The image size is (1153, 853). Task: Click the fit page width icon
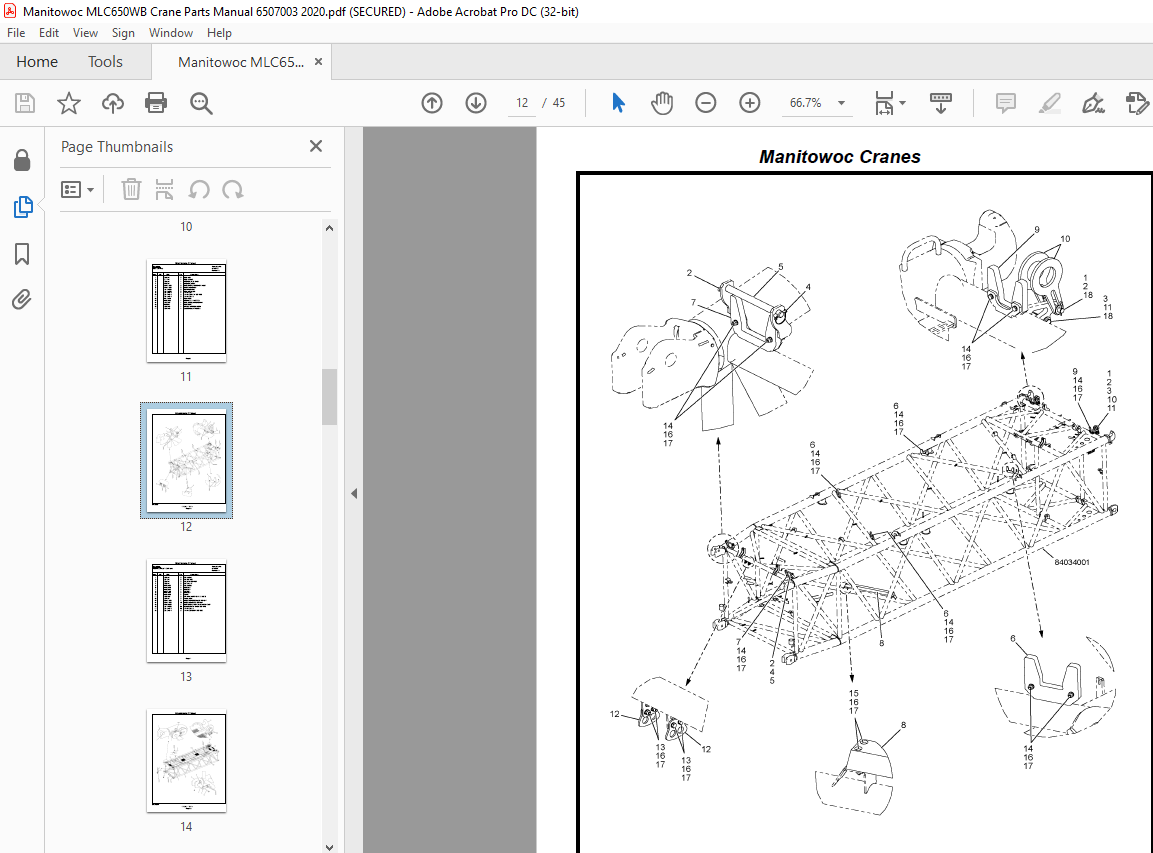[884, 103]
